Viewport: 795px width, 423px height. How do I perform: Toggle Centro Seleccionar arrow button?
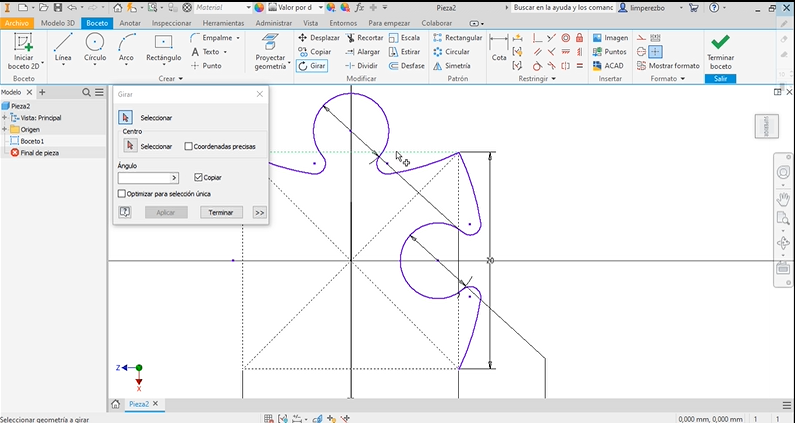(130, 146)
